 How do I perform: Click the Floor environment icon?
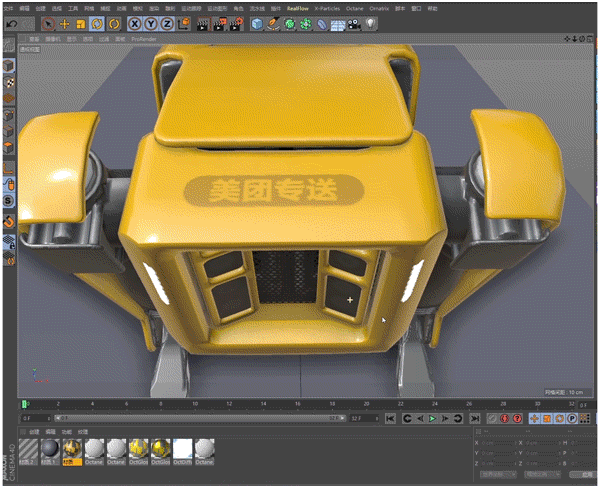[x=338, y=25]
